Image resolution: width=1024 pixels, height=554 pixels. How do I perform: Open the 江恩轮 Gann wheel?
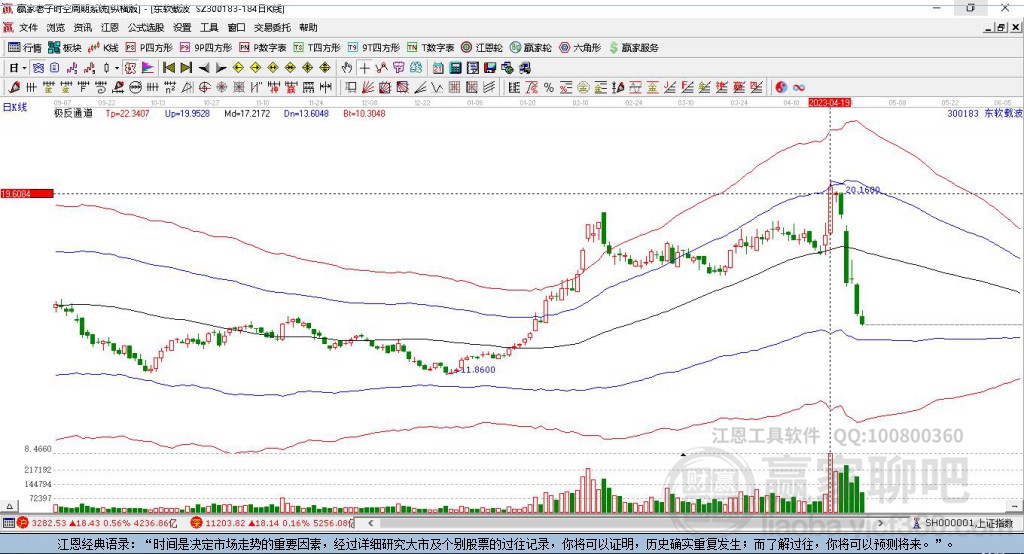coord(482,48)
